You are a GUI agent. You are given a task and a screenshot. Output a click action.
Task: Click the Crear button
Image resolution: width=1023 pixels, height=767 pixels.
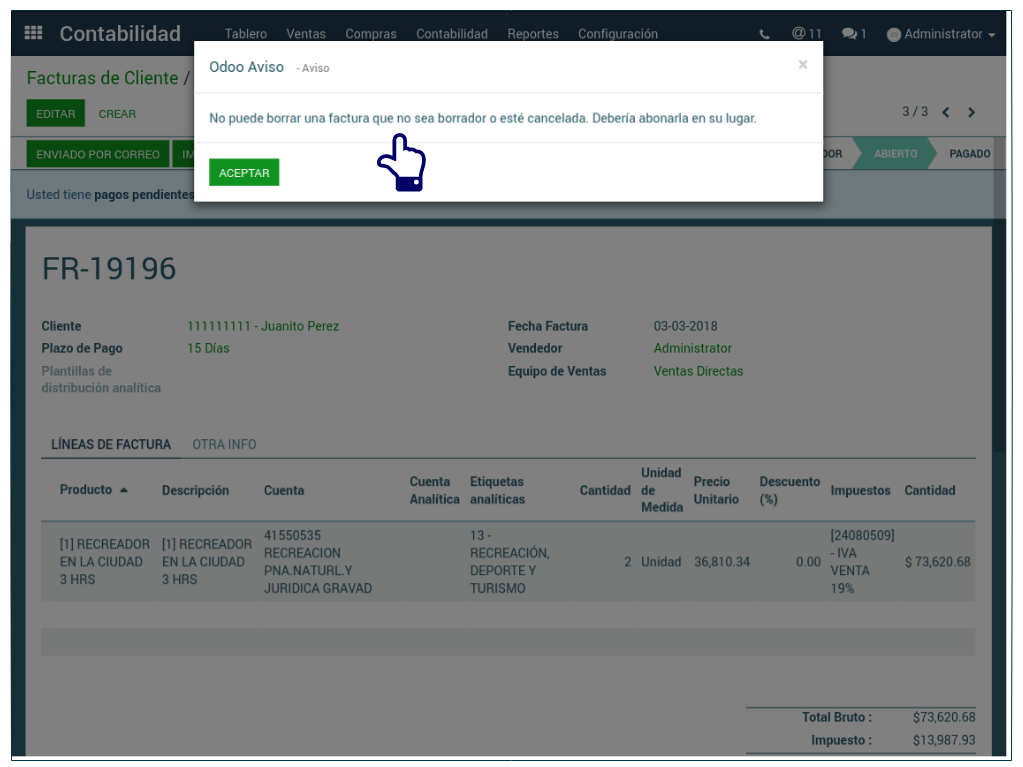coord(117,114)
